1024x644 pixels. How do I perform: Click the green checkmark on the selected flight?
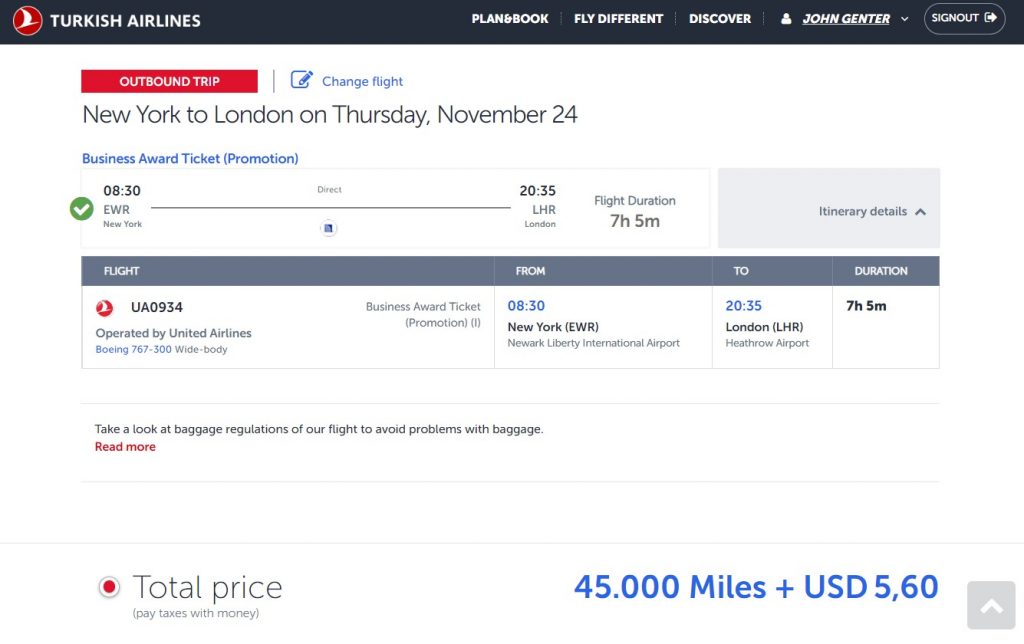81,209
